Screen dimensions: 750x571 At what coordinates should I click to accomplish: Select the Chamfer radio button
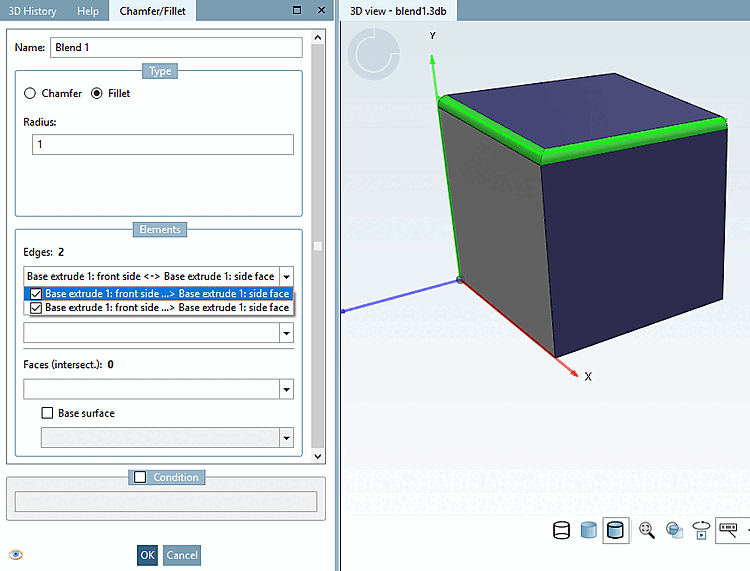tap(30, 93)
